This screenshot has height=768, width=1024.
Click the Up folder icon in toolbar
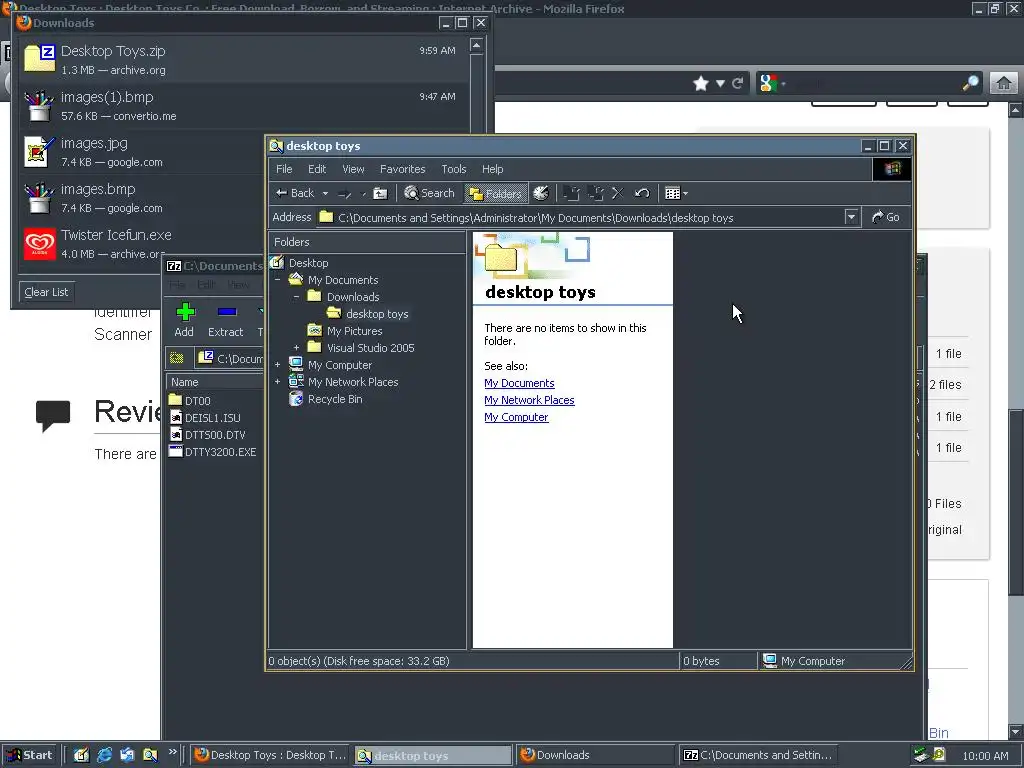pos(380,193)
